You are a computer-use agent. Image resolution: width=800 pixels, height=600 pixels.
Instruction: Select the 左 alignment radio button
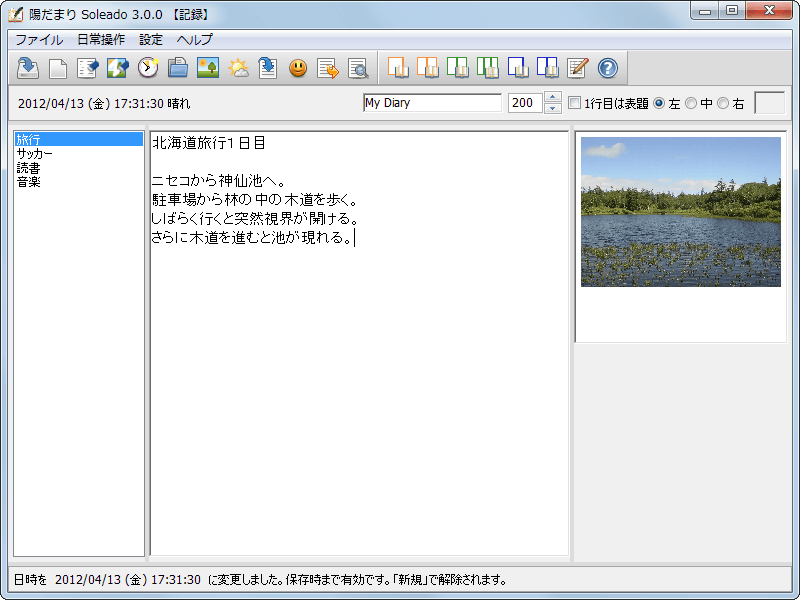[x=659, y=103]
